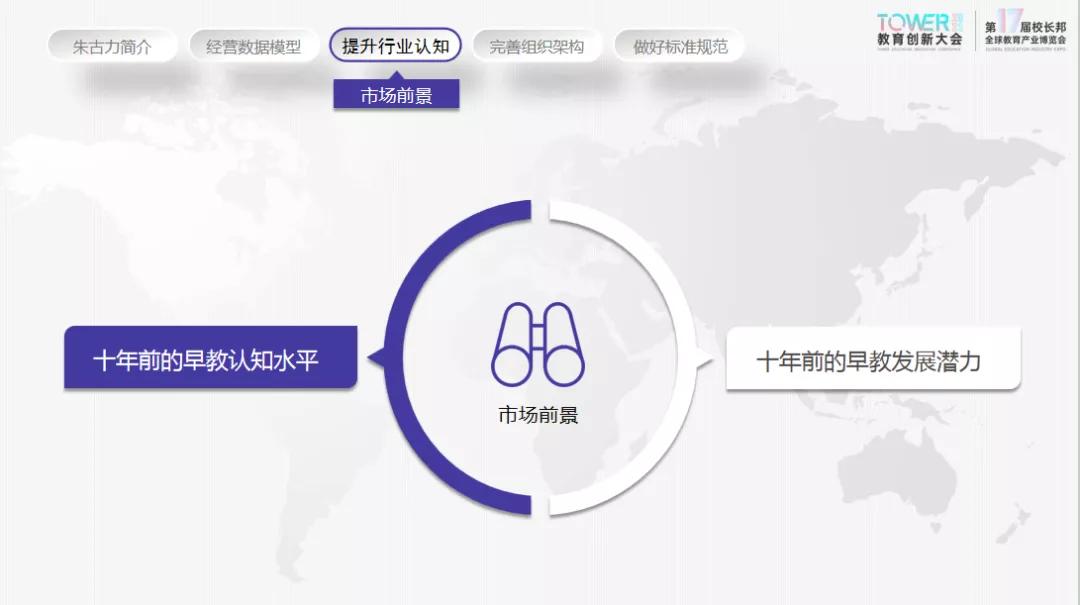Select the highlighted 提升行业认知 tab
Image resolution: width=1080 pixels, height=605 pixels.
[x=395, y=45]
